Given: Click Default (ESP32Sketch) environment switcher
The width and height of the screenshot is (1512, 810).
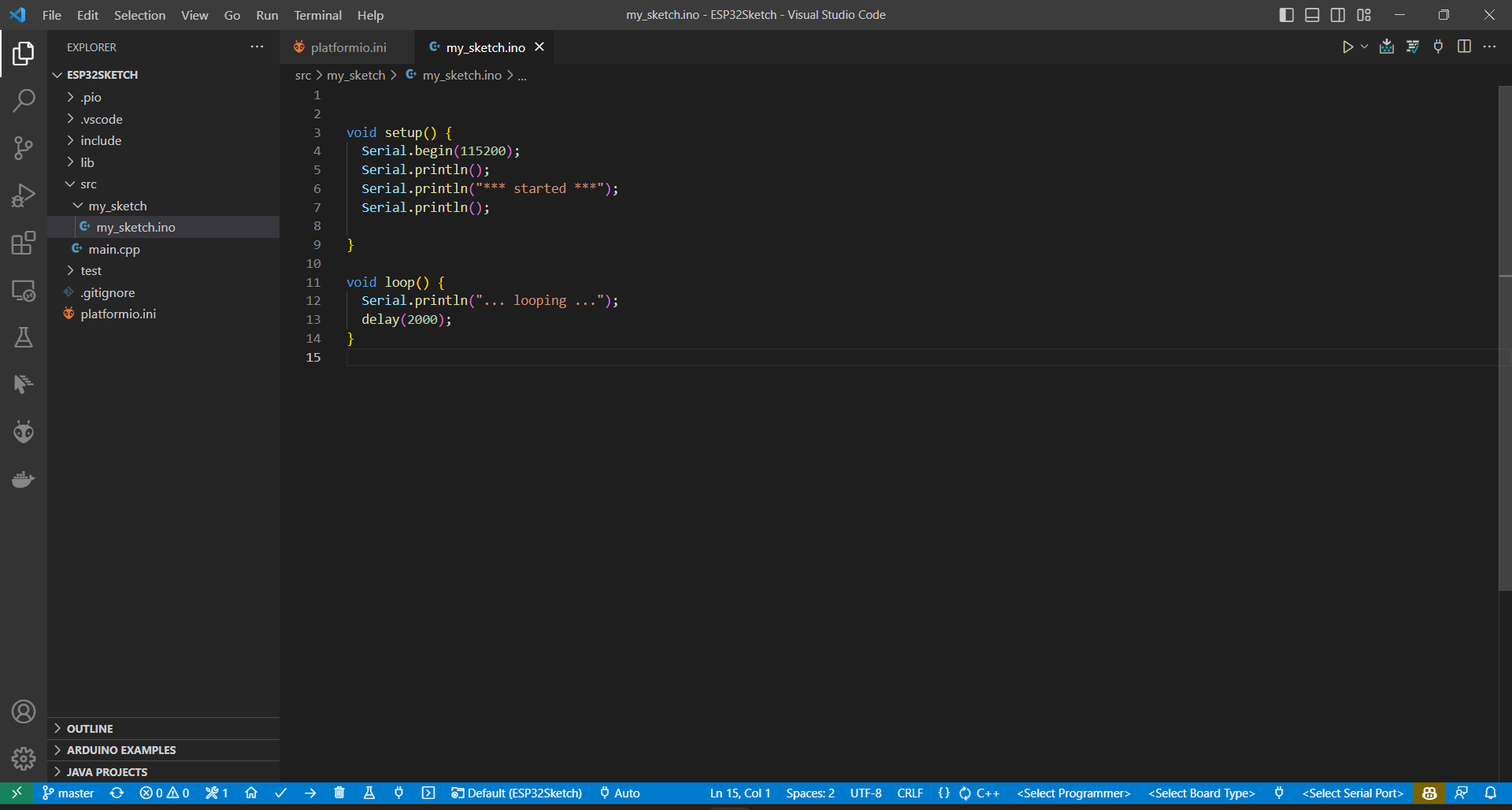Looking at the screenshot, I should coord(517,793).
